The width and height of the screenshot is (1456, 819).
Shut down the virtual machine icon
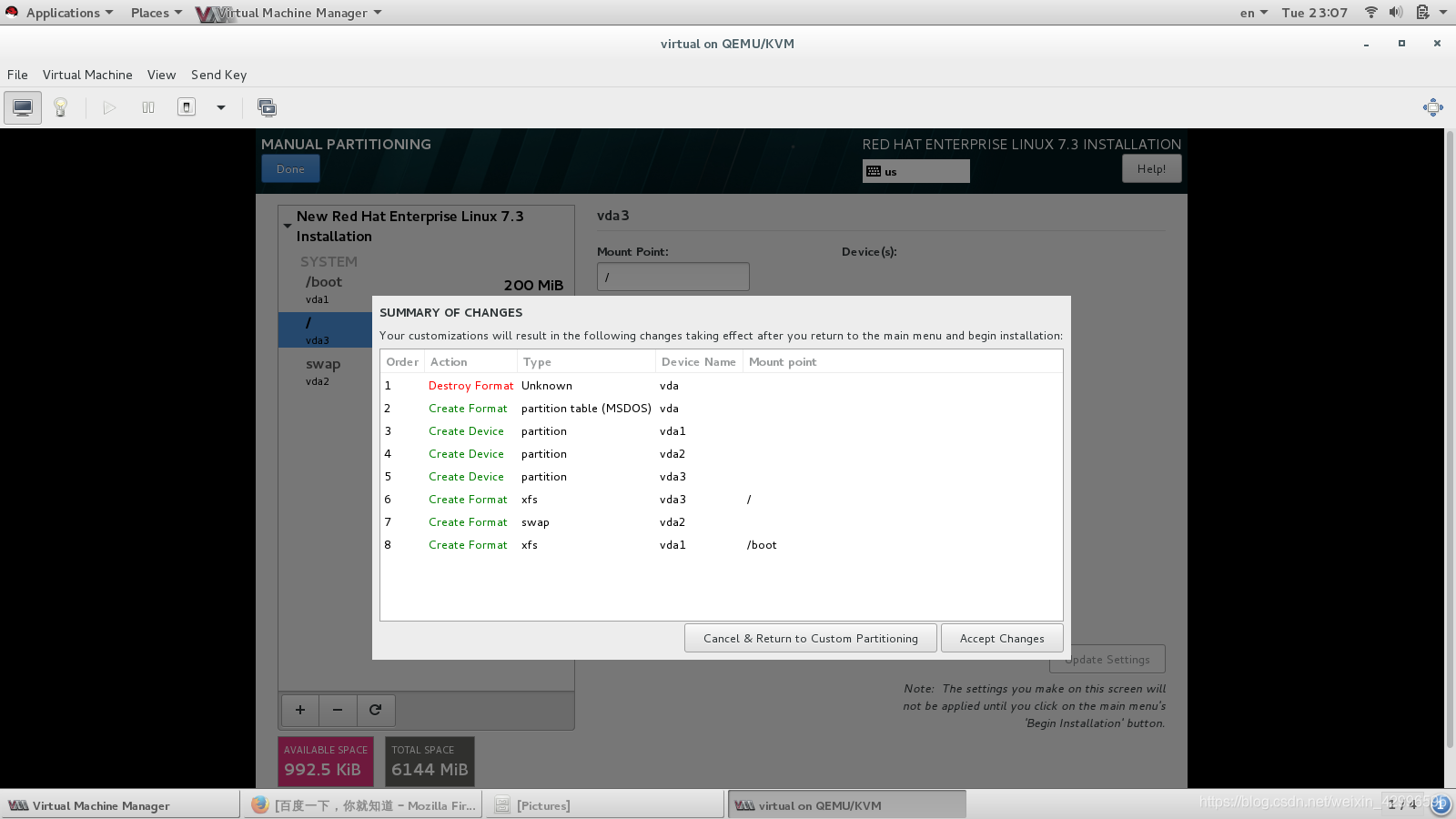(187, 107)
